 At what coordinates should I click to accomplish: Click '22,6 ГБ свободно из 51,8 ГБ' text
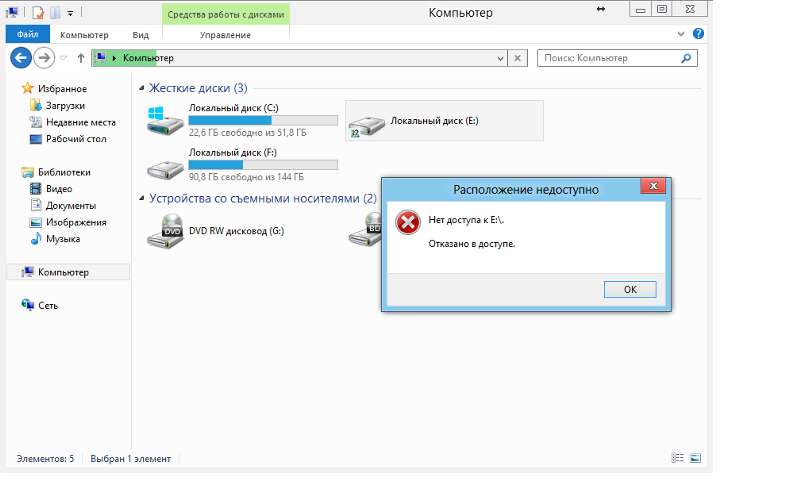[247, 133]
